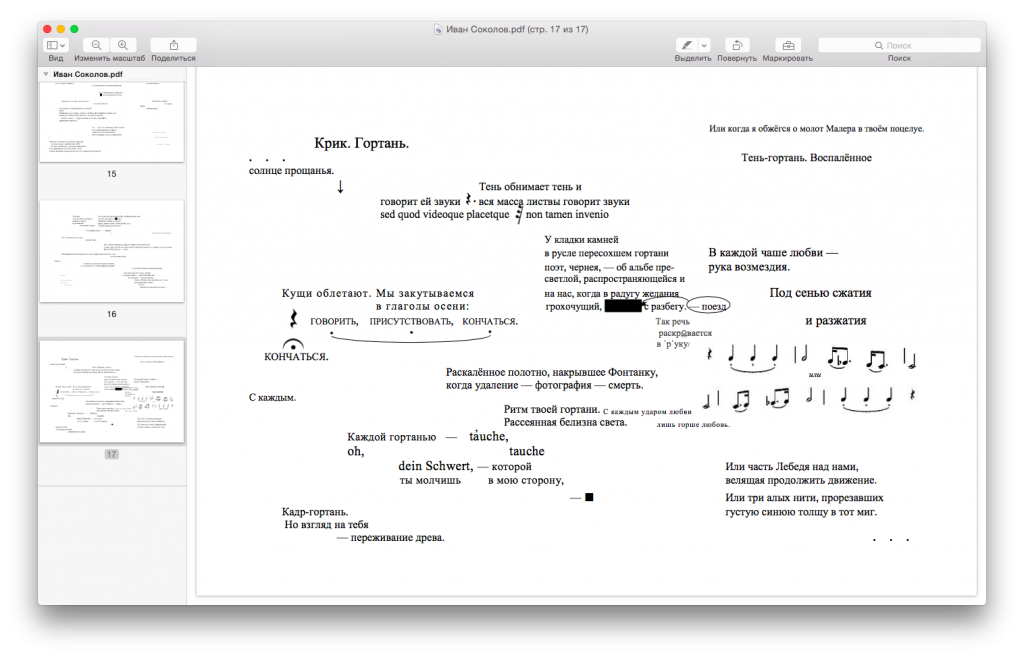The width and height of the screenshot is (1024, 659).
Task: Select page 16 thumbnail in sidebar
Action: click(111, 251)
